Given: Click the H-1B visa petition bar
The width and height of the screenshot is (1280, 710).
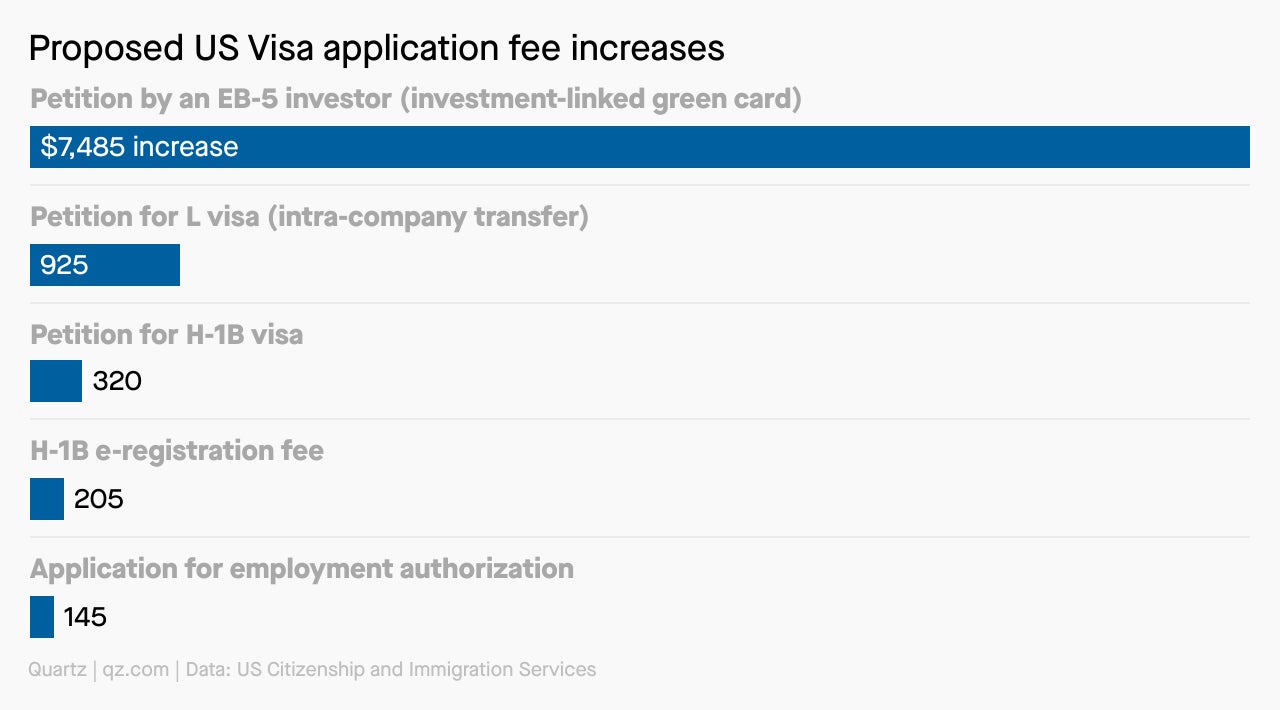Looking at the screenshot, I should tap(56, 381).
